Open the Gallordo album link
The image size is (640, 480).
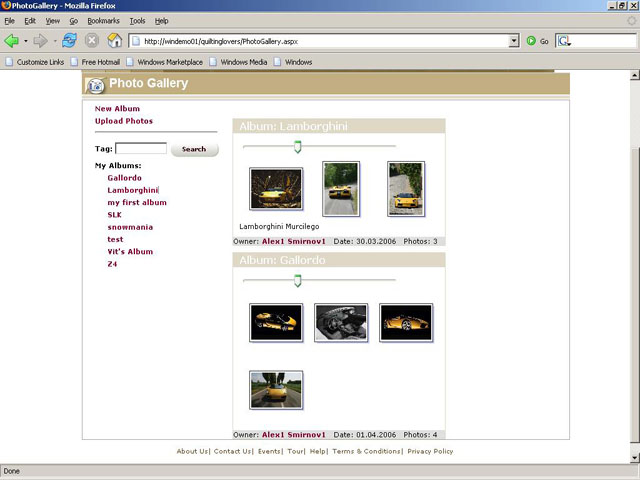coord(124,178)
